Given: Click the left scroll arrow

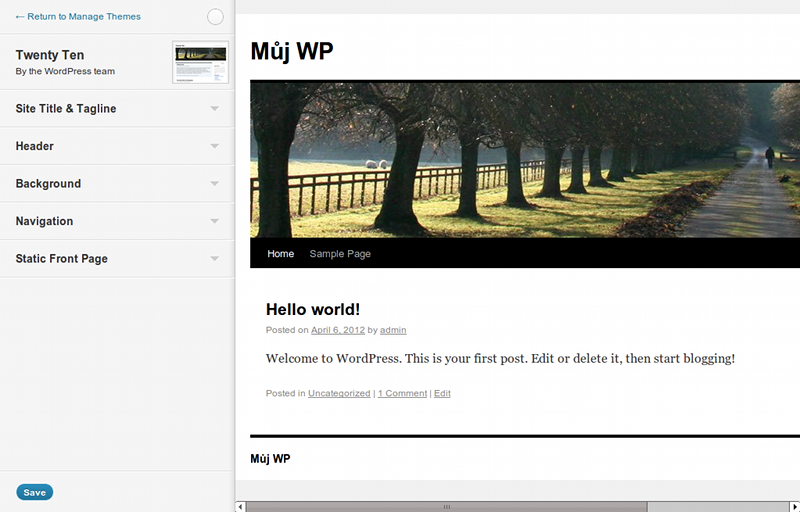Looking at the screenshot, I should pos(240,507).
